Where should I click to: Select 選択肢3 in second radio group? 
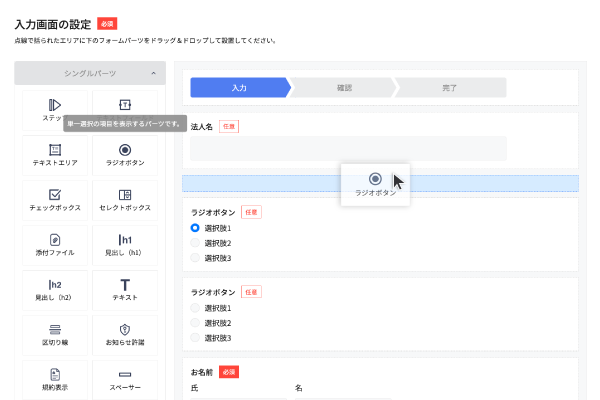(x=195, y=338)
